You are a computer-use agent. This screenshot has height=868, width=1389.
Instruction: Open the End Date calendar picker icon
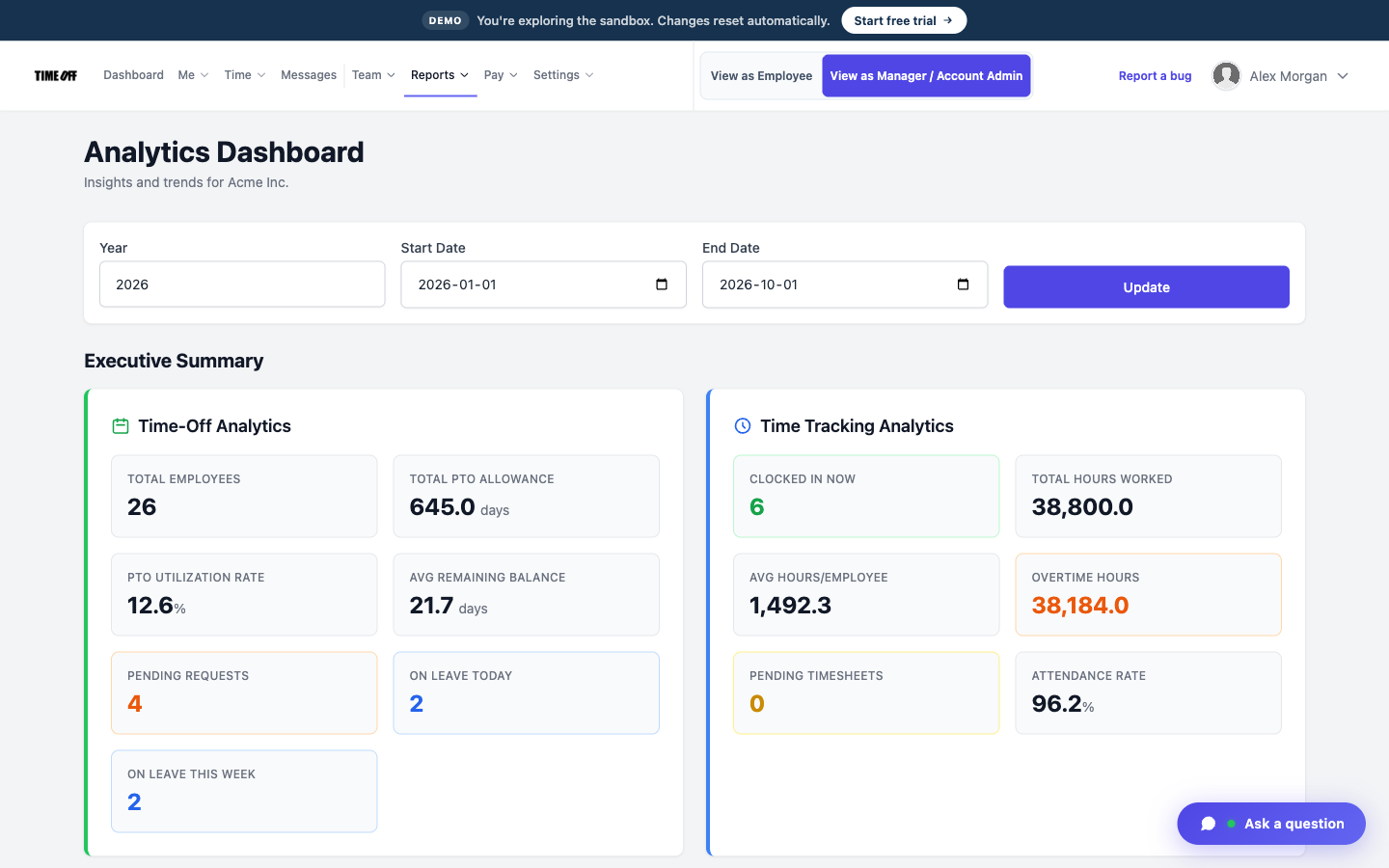pyautogui.click(x=963, y=285)
